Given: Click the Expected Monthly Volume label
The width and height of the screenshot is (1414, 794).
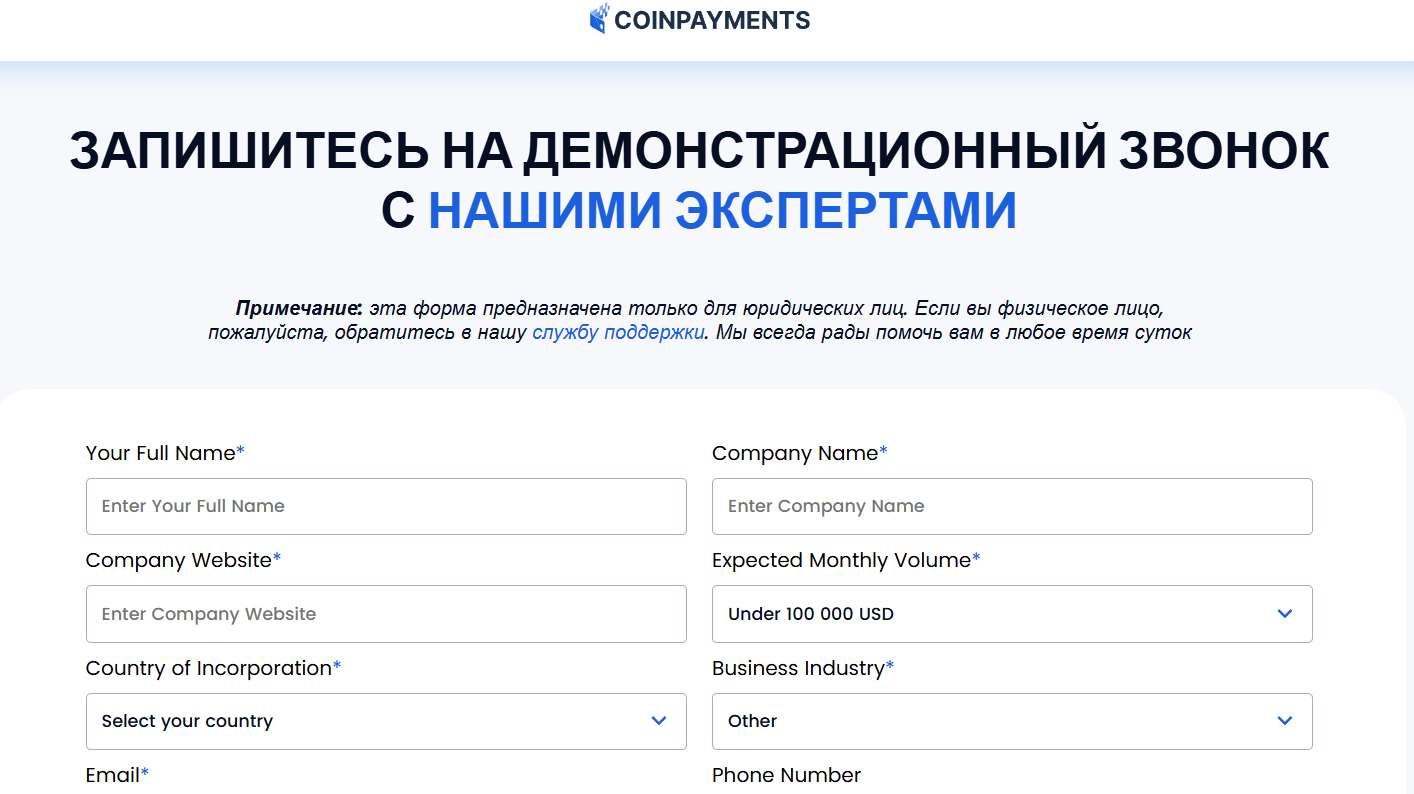Looking at the screenshot, I should [x=846, y=560].
